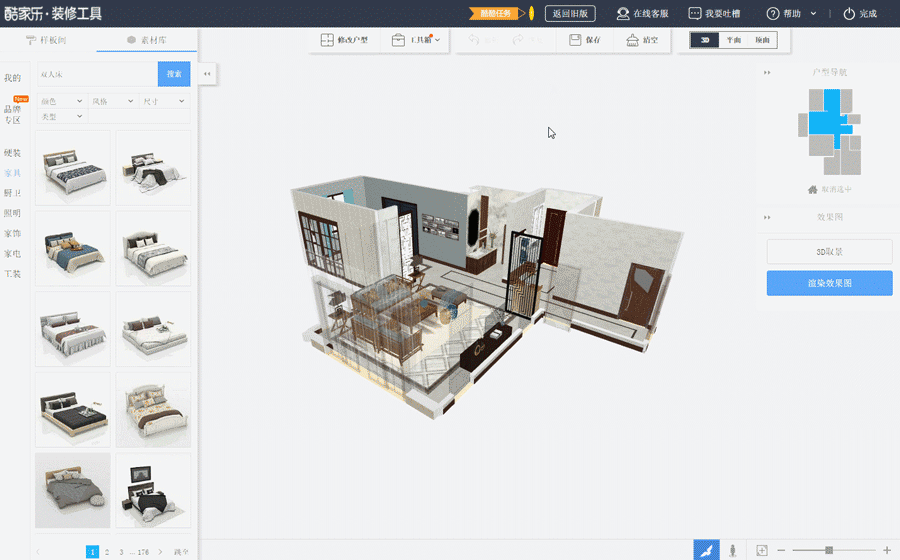Click the fit-to-screen icon near zoom
The height and width of the screenshot is (560, 900).
pyautogui.click(x=762, y=551)
